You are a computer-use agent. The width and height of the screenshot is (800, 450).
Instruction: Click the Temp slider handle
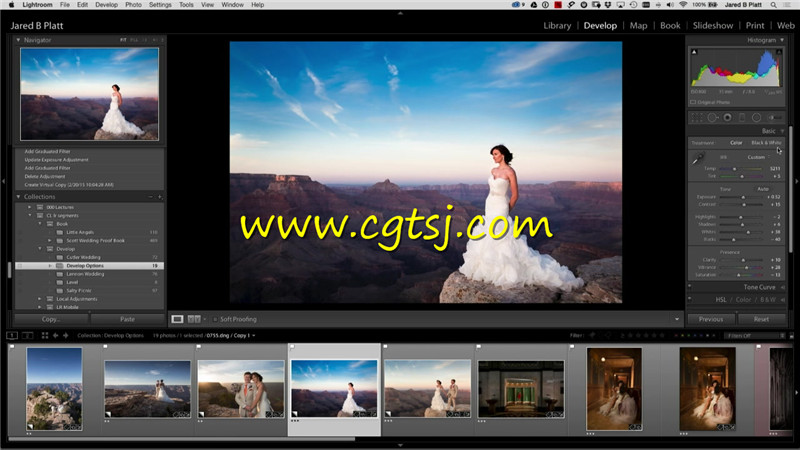point(735,168)
